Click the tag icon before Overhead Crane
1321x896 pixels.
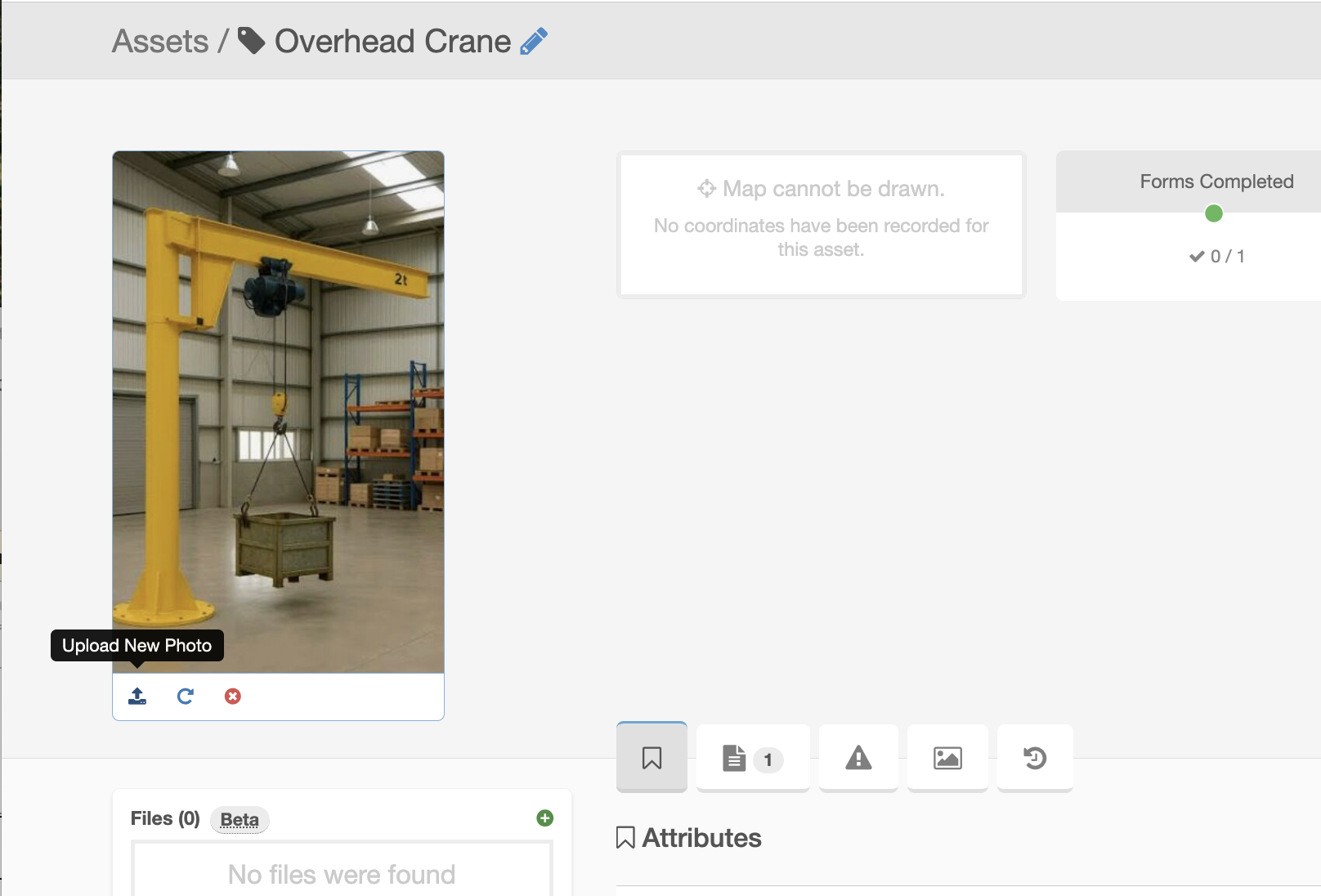coord(252,41)
